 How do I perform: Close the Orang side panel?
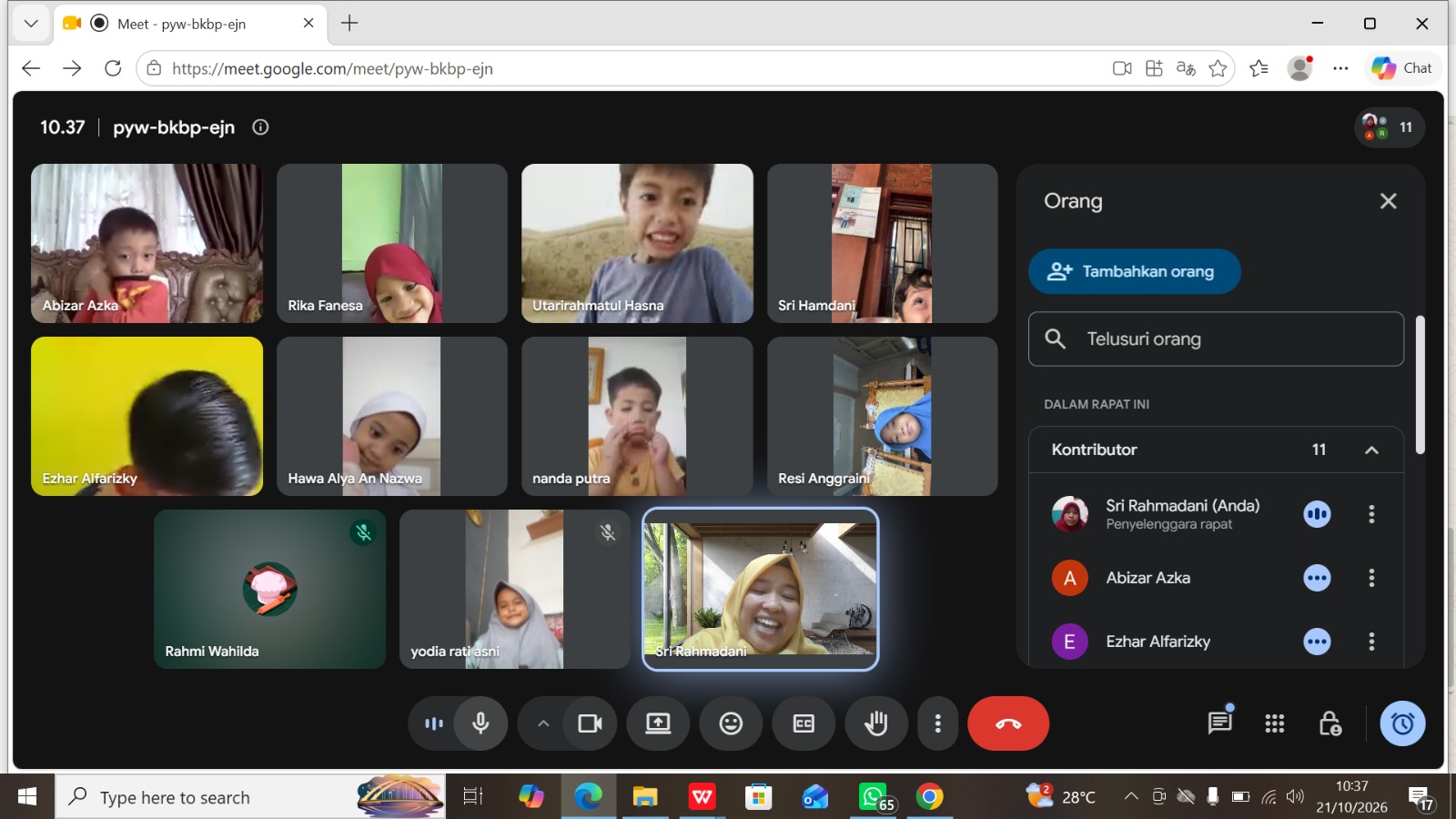(1388, 201)
